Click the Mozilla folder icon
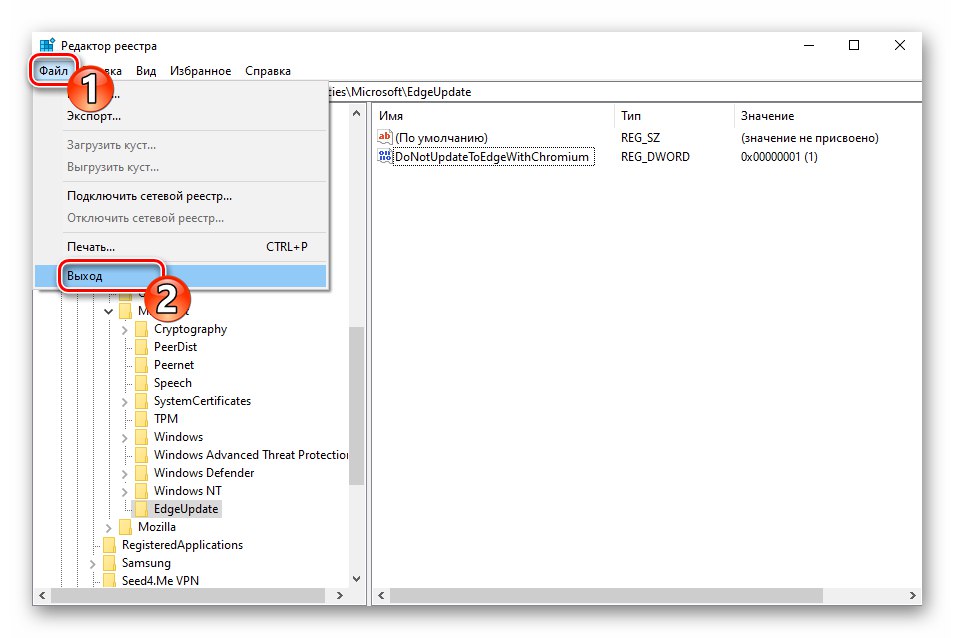The image size is (954, 638). 125,527
